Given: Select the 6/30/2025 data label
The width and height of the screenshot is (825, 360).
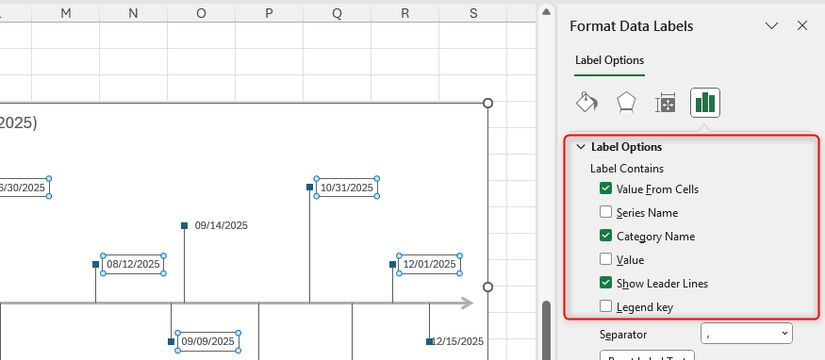Looking at the screenshot, I should pos(24,187).
